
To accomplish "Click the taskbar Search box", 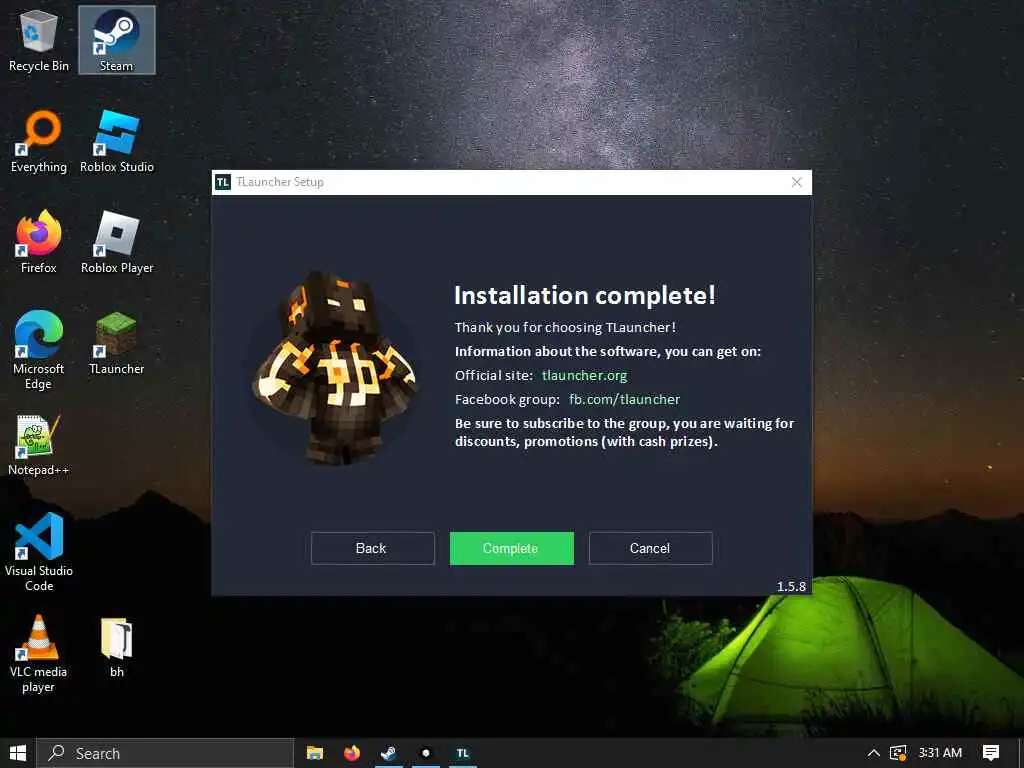I will [x=165, y=753].
